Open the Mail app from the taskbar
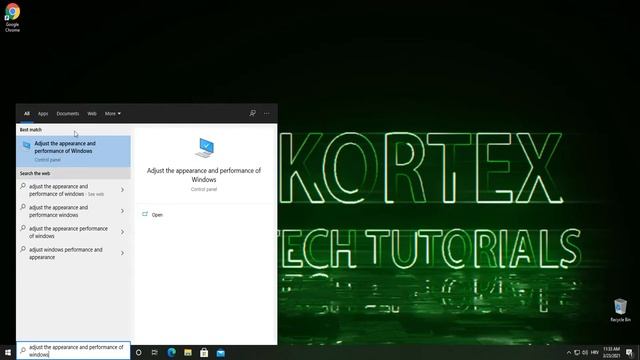This screenshot has height=360, width=640. [x=220, y=352]
